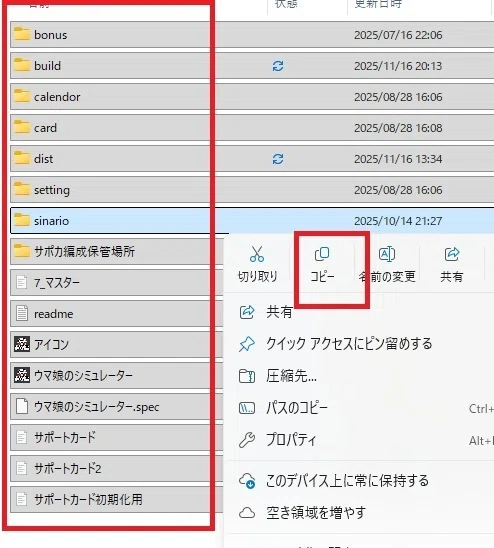Select 共有 entry in context menu list

point(279,311)
